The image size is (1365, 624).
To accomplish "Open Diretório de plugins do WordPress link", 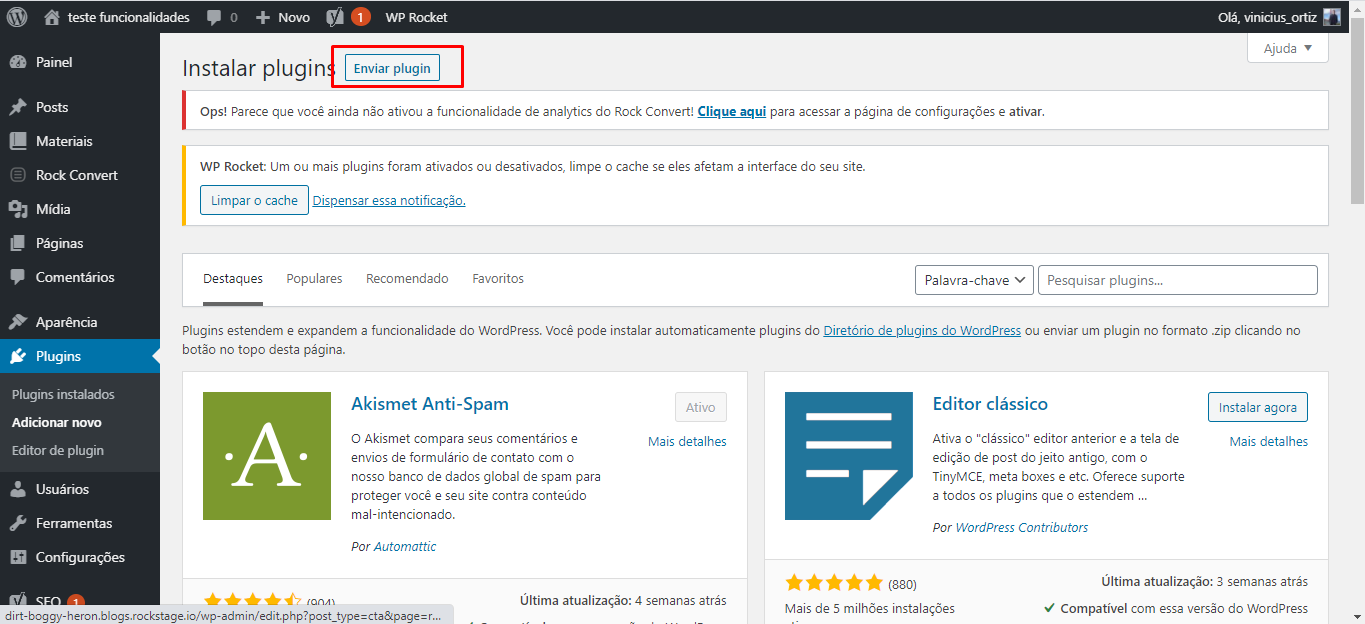I will coord(922,330).
